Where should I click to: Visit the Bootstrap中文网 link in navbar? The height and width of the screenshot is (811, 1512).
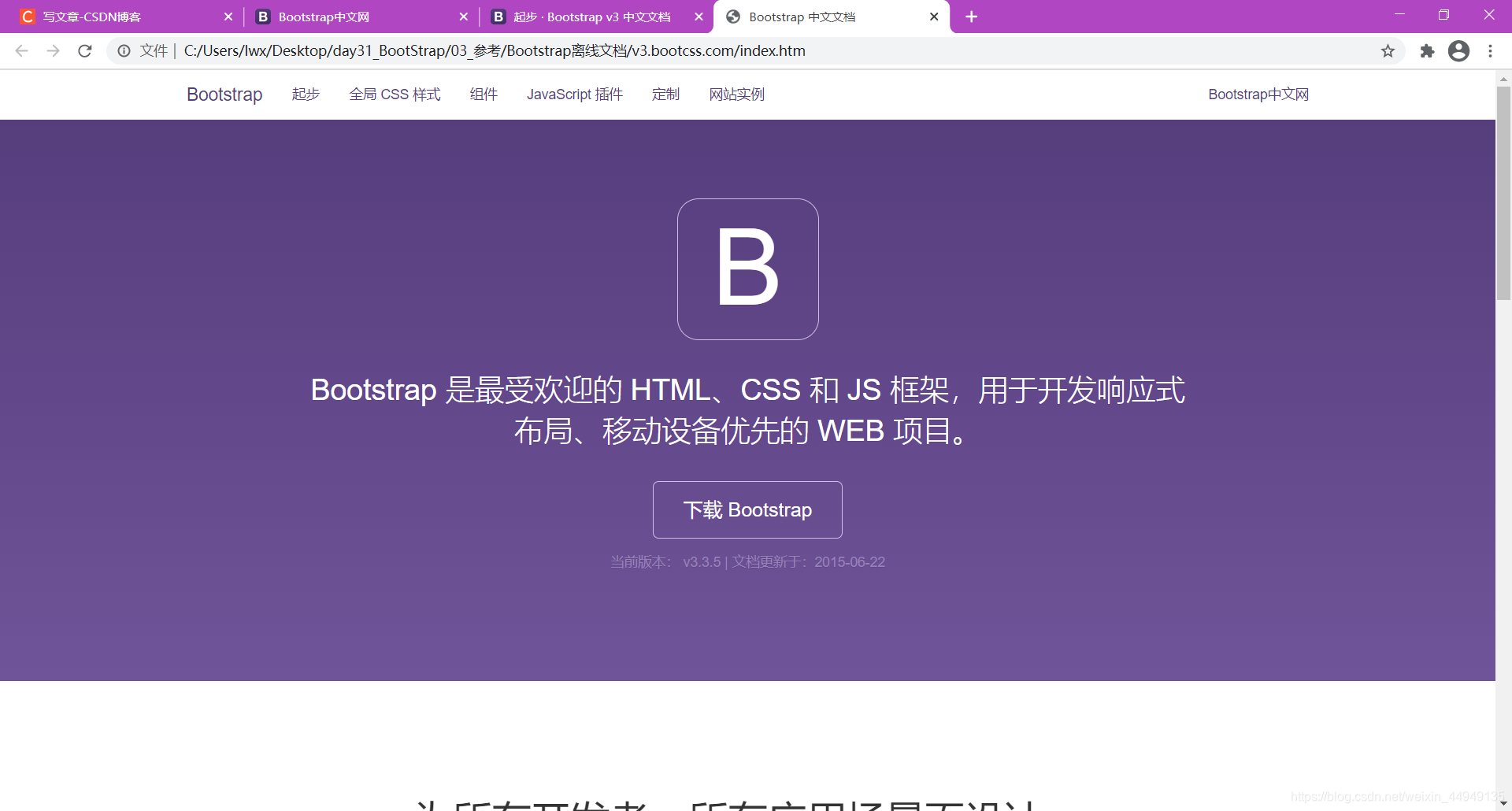1258,94
